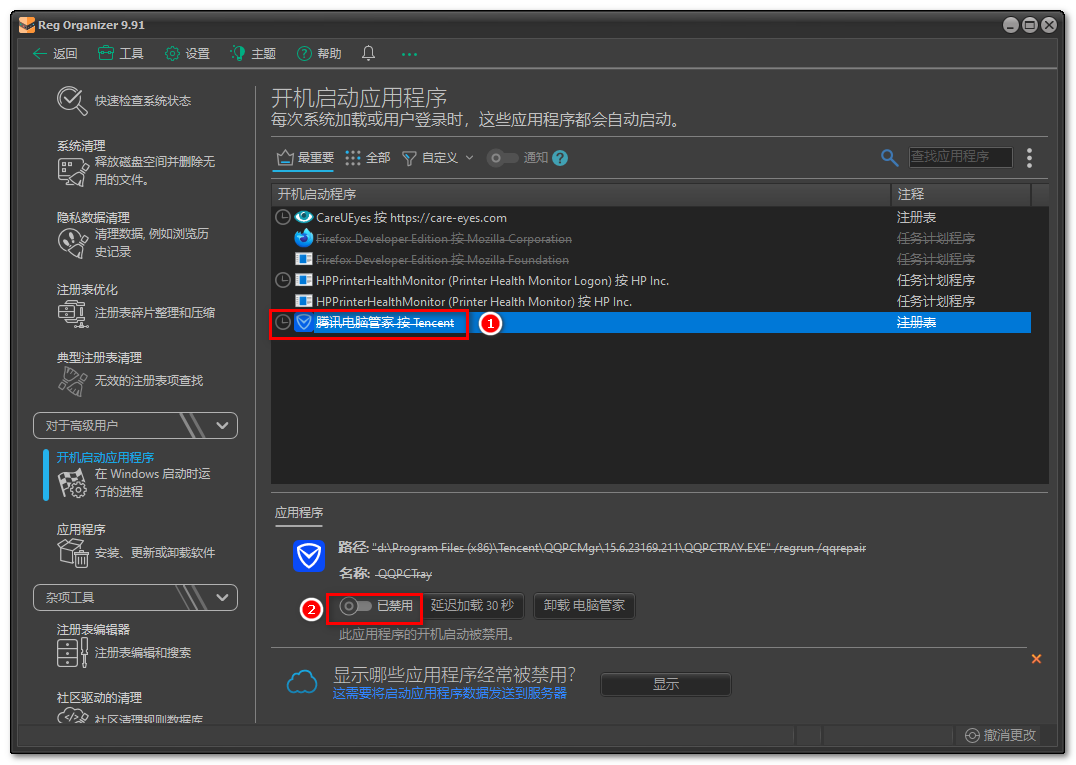This screenshot has width=1076, height=765.
Task: Click the 腾讯电脑管家 shield icon in list
Action: click(303, 322)
